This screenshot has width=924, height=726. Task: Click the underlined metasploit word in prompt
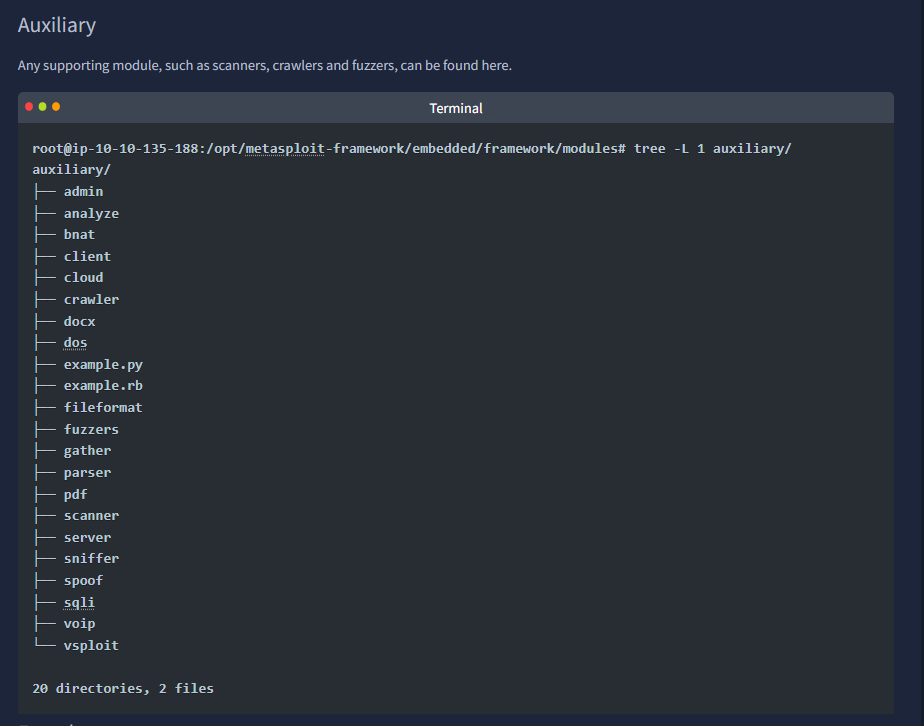click(285, 148)
